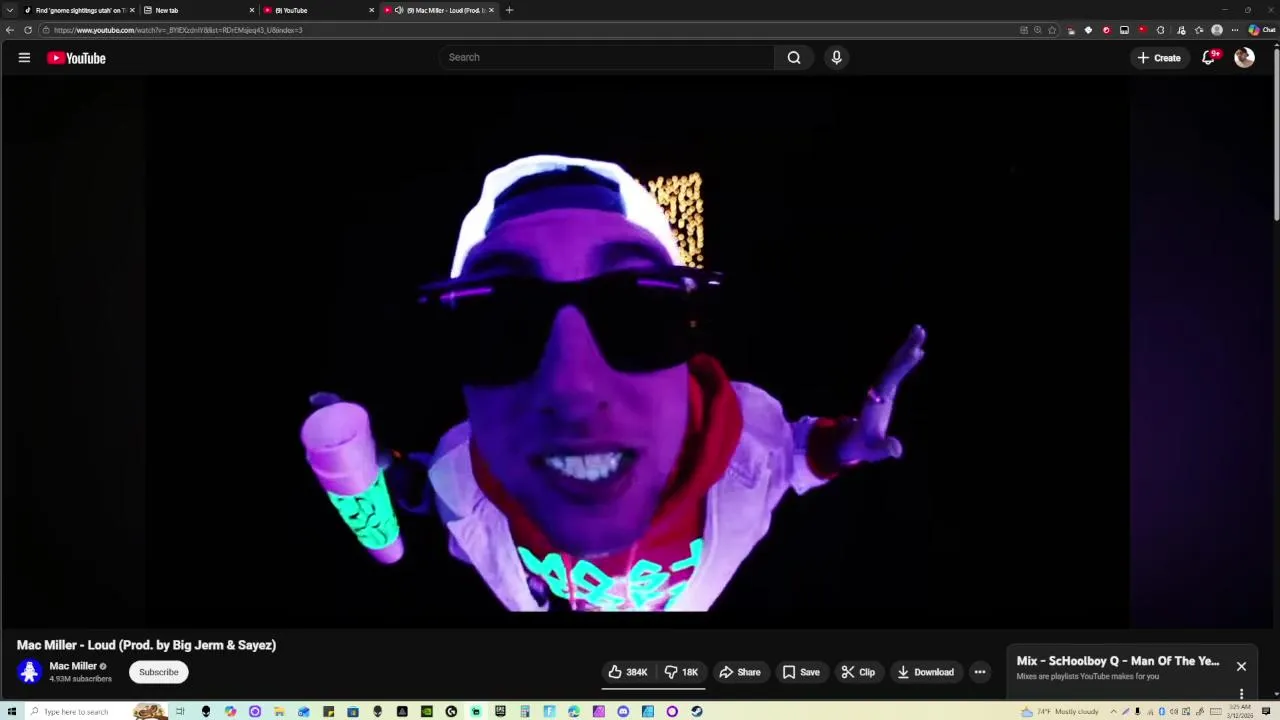Screen dimensions: 1280x720
Task: Show hidden system tray icons chevron
Action: [1113, 711]
